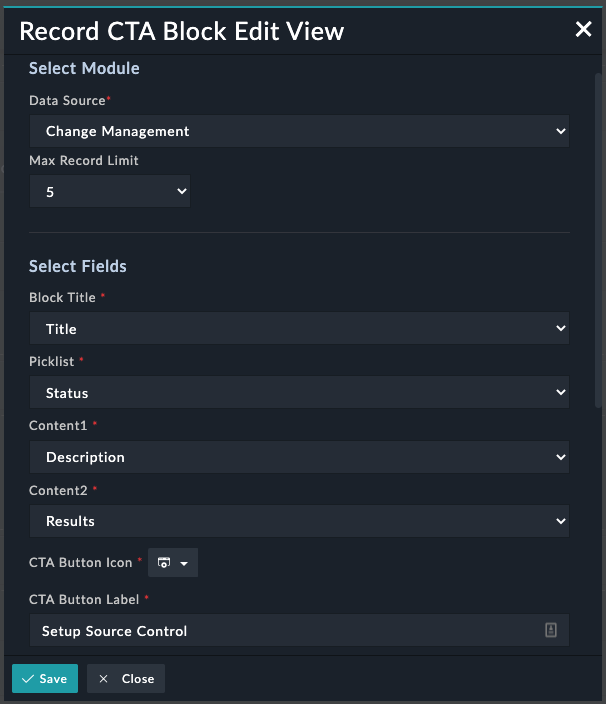The height and width of the screenshot is (704, 606).
Task: Open the Content1 dropdown showing Description
Action: click(x=299, y=457)
